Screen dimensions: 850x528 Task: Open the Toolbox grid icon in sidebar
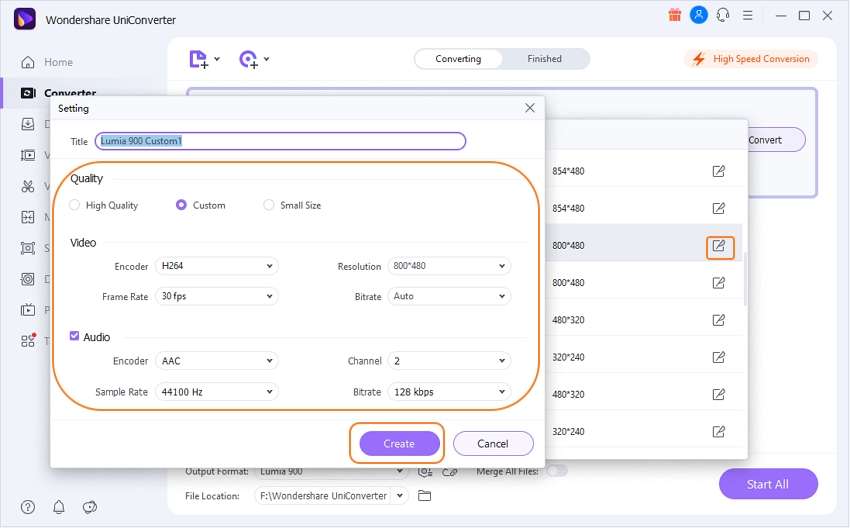28,340
